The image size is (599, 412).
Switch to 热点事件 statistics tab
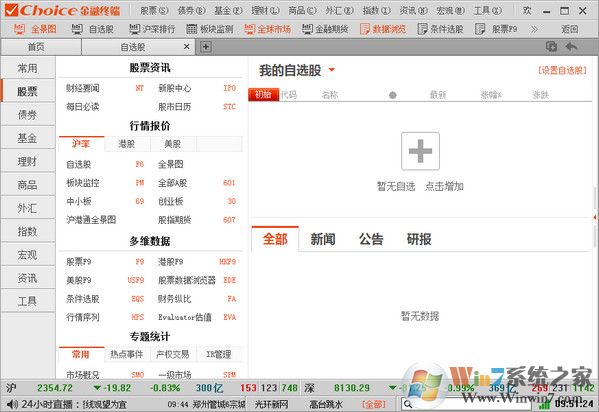(127, 354)
